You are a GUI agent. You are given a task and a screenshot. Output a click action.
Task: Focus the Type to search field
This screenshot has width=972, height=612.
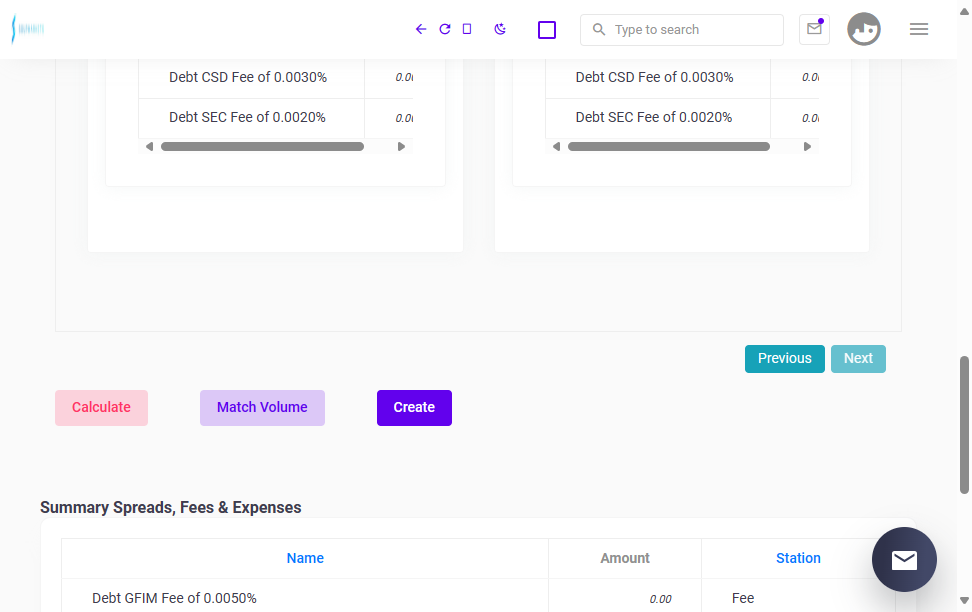682,30
